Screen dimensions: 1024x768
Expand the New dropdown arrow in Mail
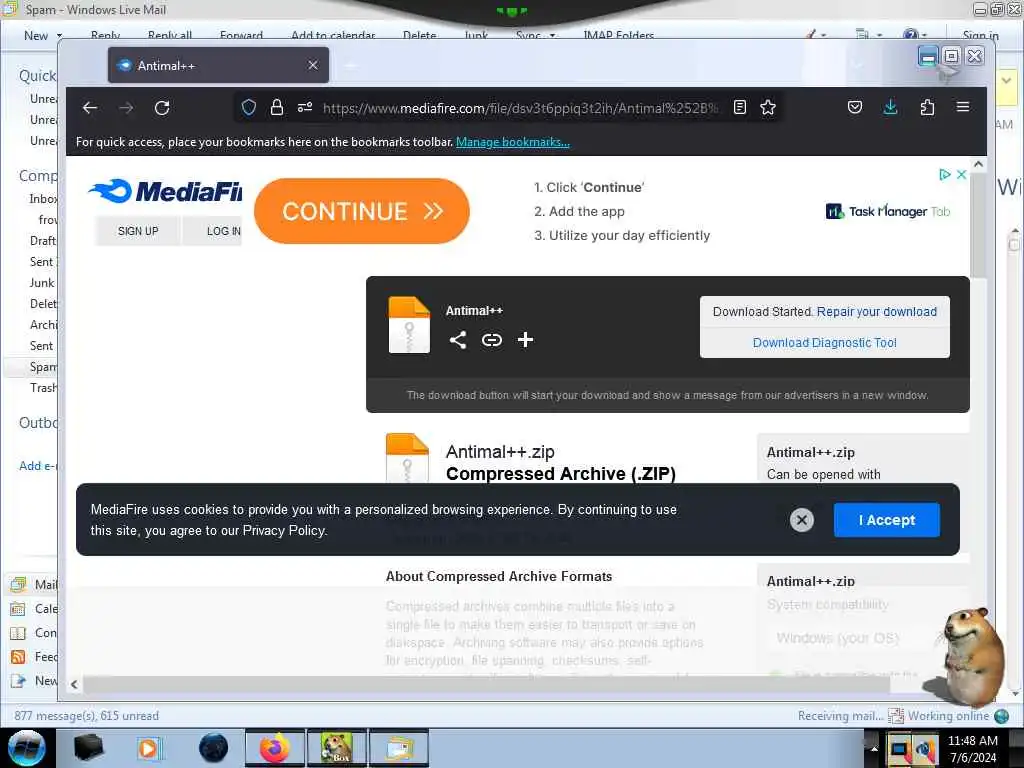59,35
